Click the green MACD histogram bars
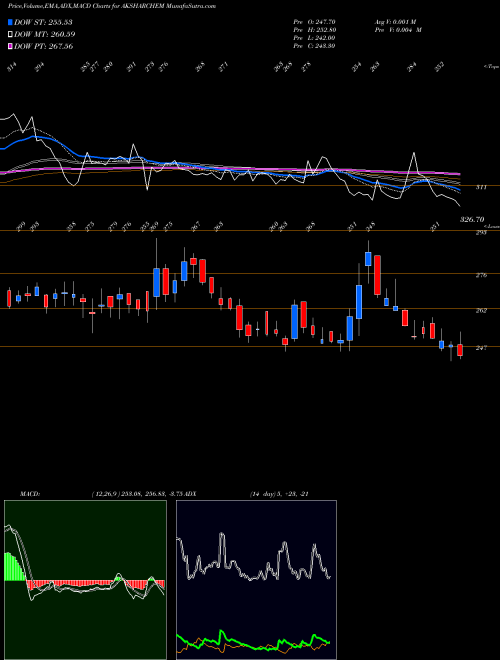 [14, 567]
